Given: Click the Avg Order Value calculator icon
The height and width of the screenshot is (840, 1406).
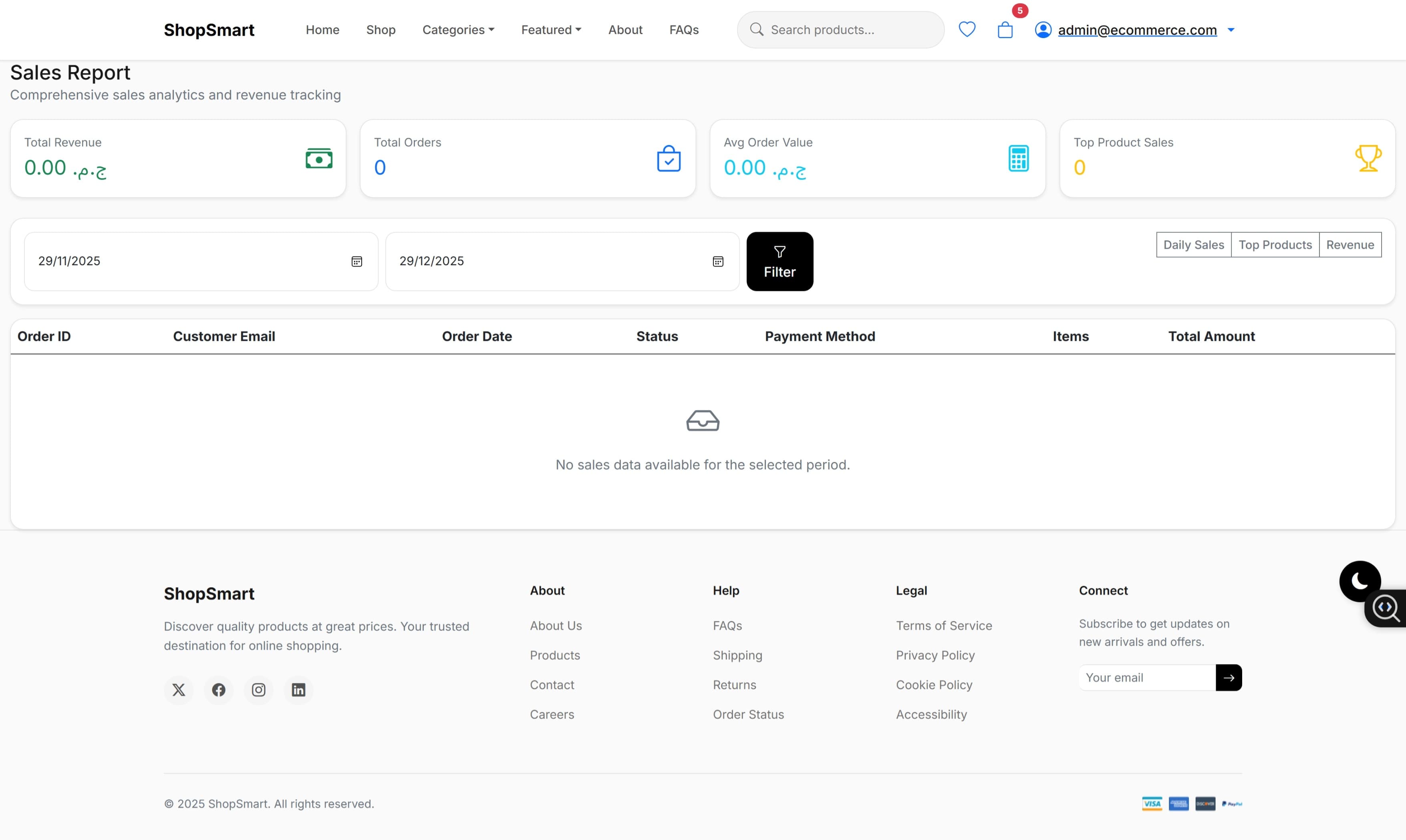Looking at the screenshot, I should pyautogui.click(x=1018, y=159).
